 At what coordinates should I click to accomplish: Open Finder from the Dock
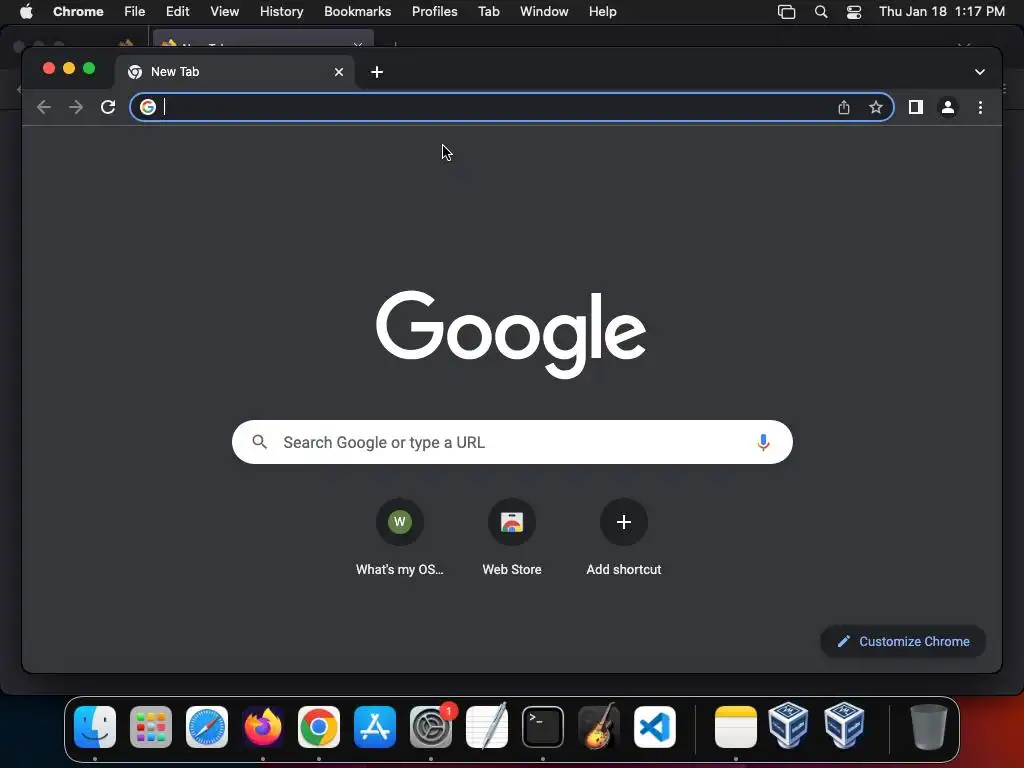pyautogui.click(x=95, y=727)
